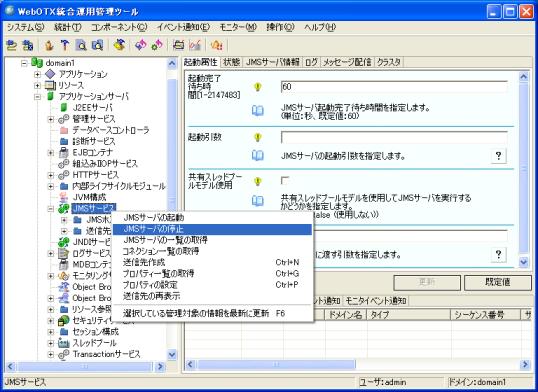538x392 pixels.
Task: Click the attributes panel vertical scrollbar down arrow
Action: tap(523, 262)
